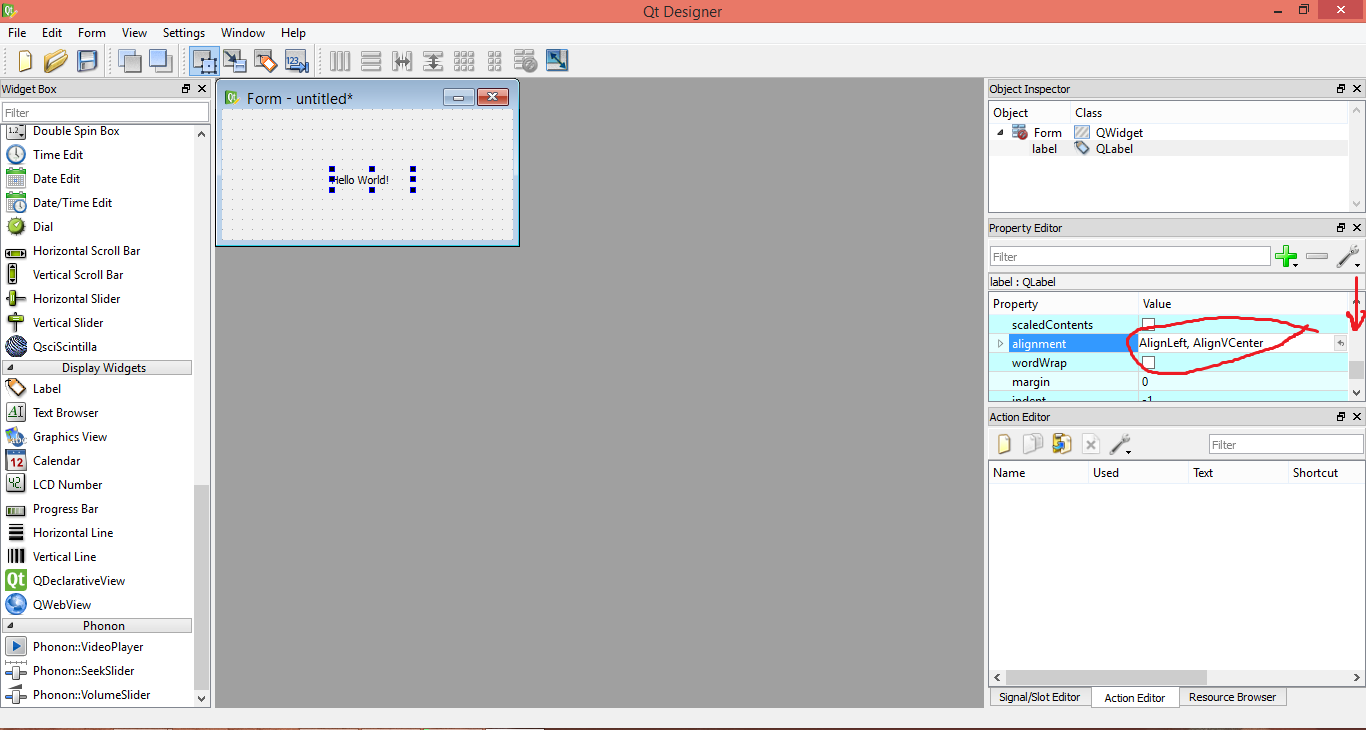
Task: Toggle the scaledContents checkbox
Action: click(x=1148, y=323)
